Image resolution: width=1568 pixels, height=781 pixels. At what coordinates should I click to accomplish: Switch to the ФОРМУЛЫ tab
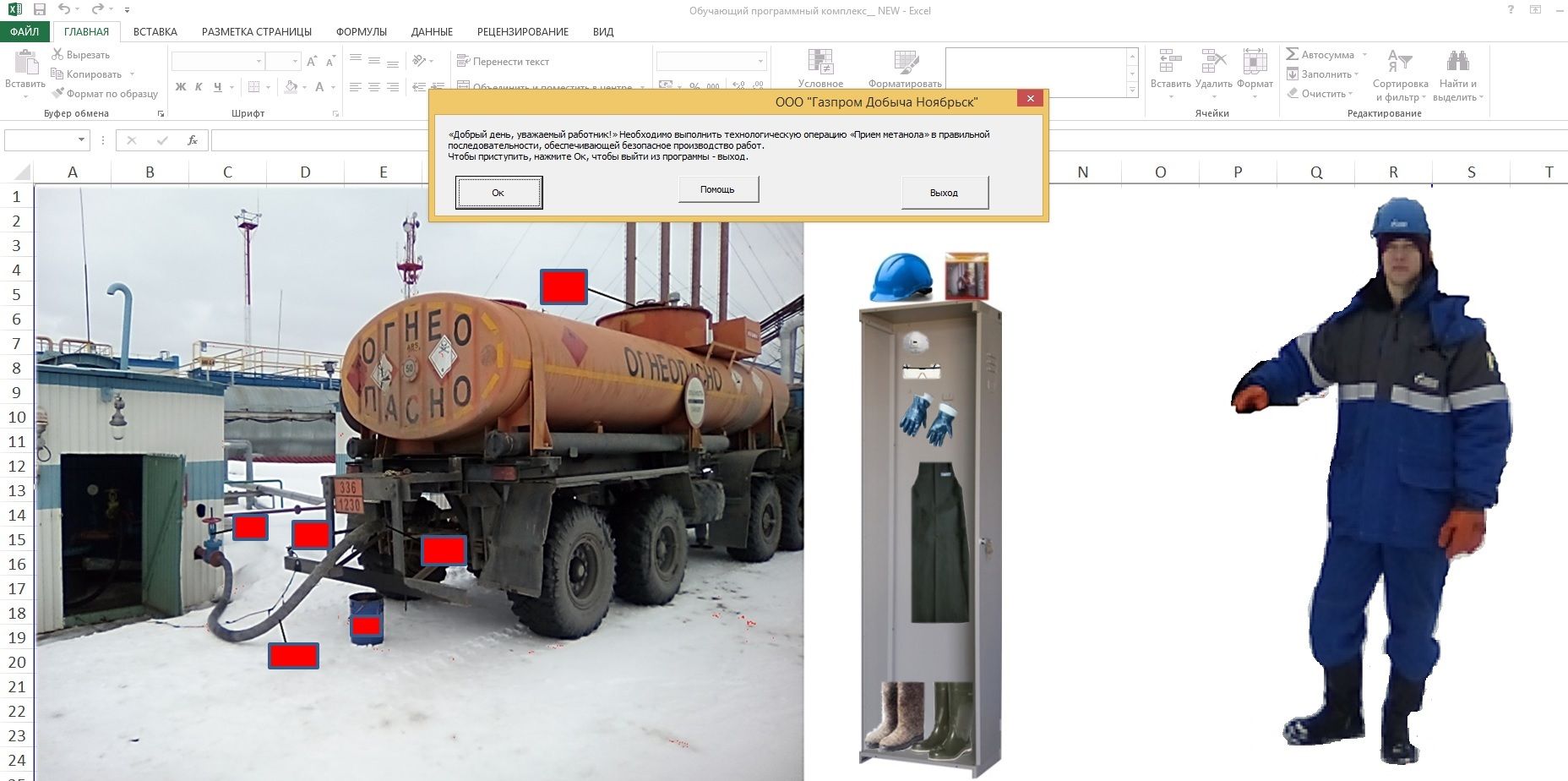pyautogui.click(x=362, y=31)
